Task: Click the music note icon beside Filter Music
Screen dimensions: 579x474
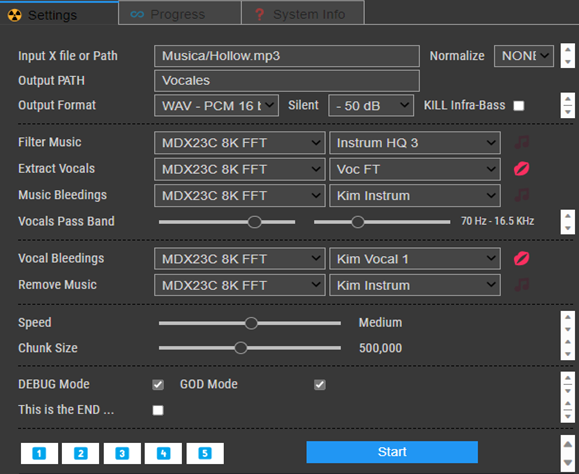Action: (x=522, y=142)
